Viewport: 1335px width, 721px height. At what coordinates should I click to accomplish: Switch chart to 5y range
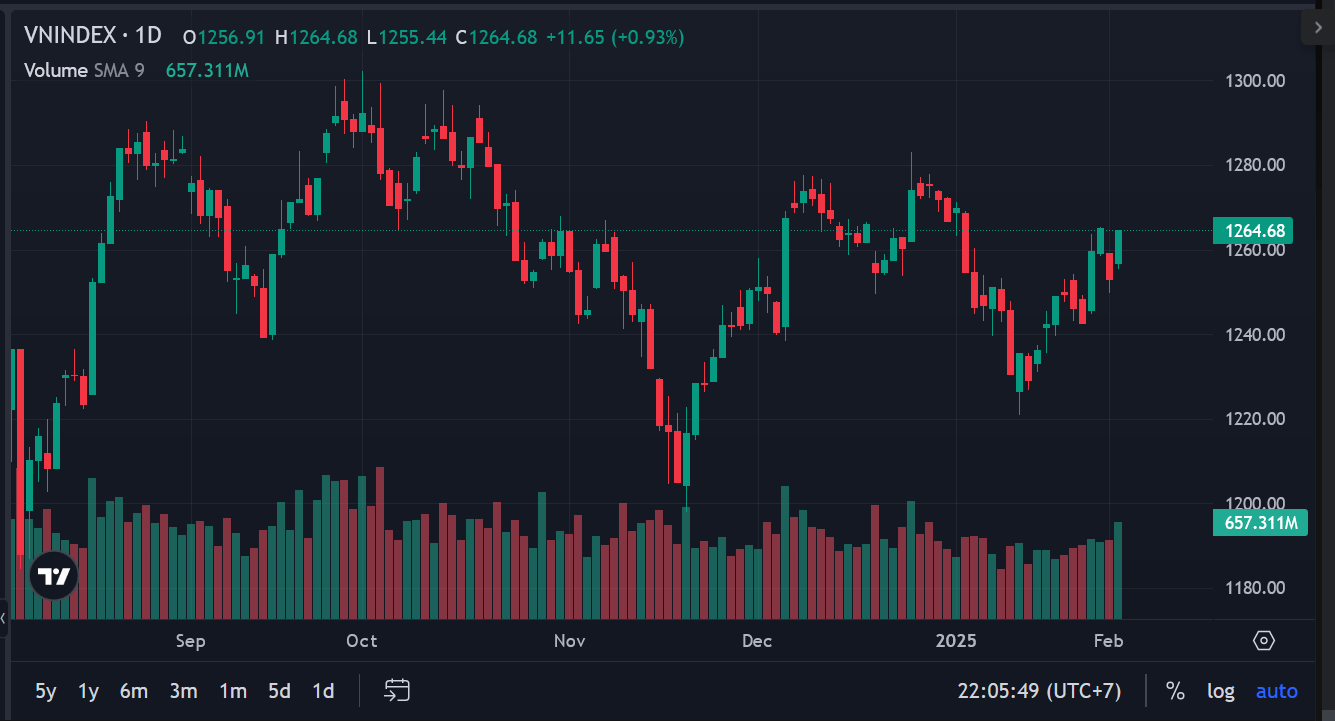[44, 690]
